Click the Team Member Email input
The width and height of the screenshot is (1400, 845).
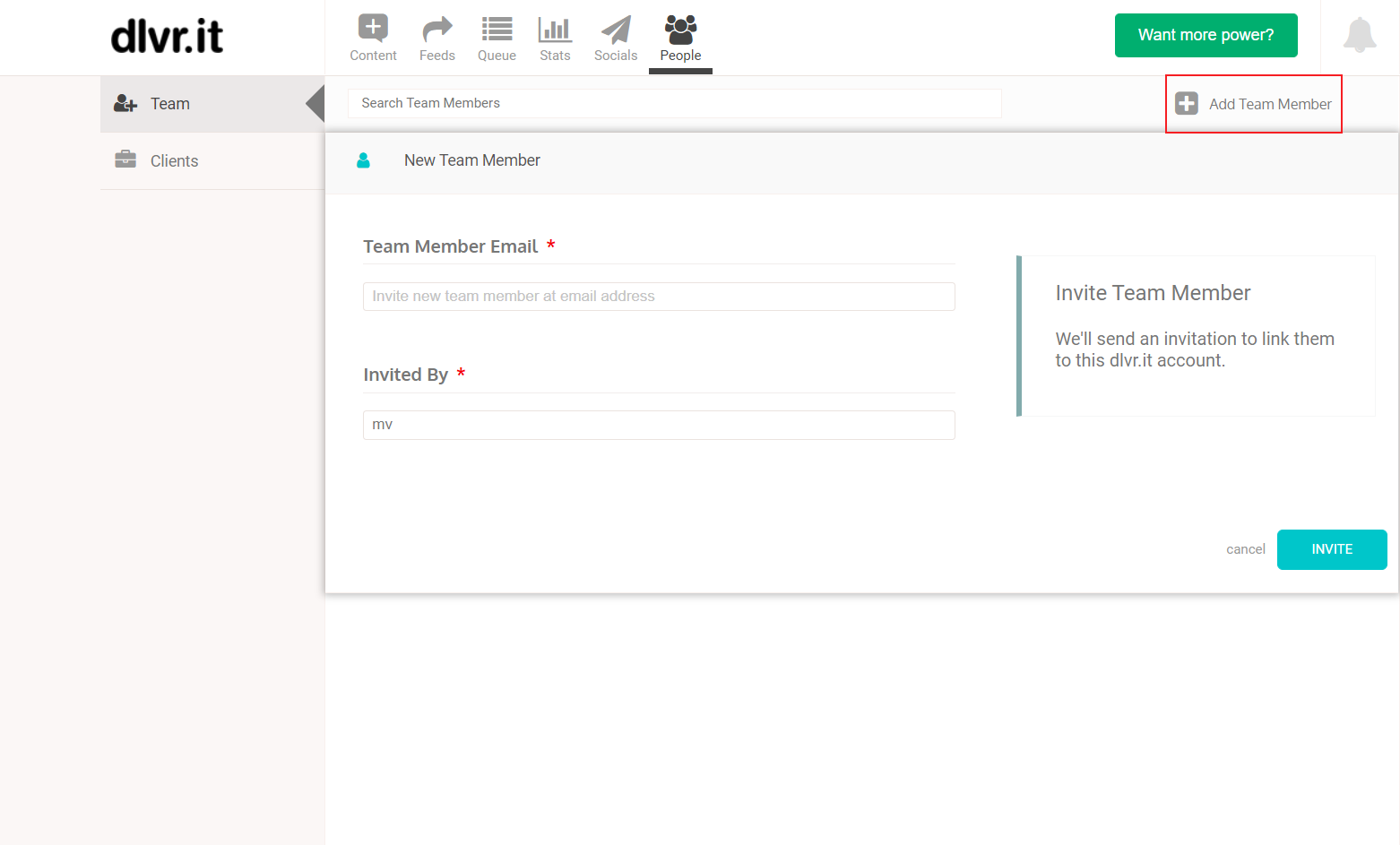[x=659, y=297]
